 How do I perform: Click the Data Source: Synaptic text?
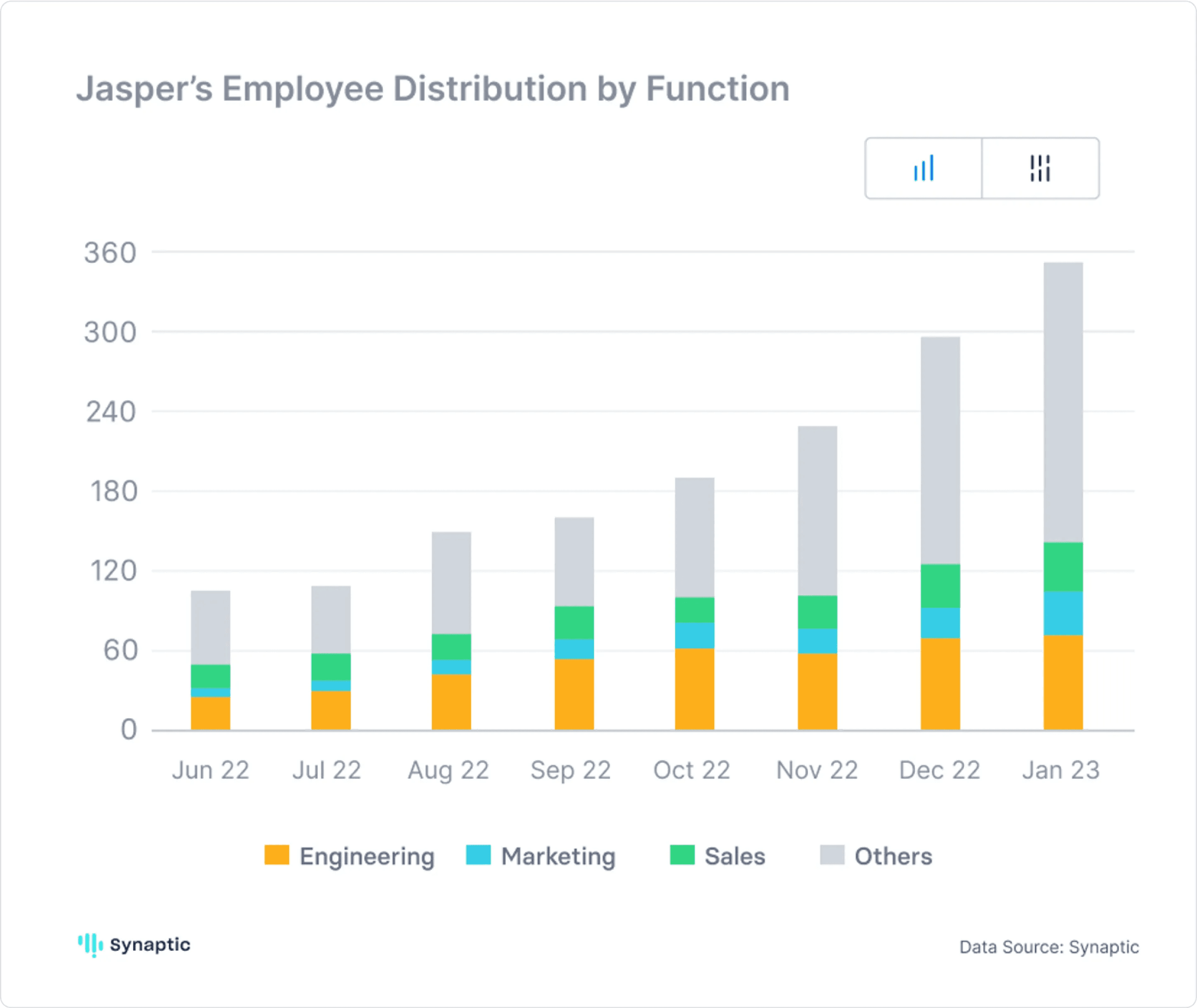pos(1049,947)
